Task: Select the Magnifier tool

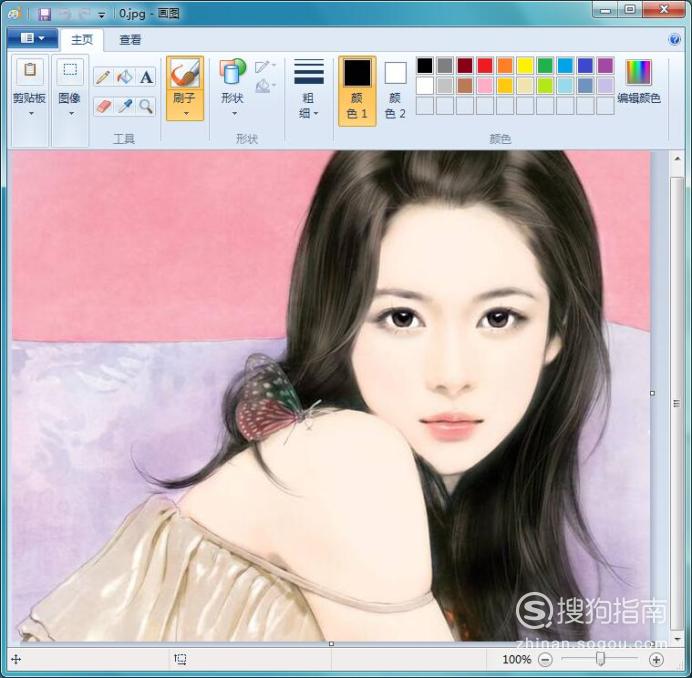Action: pyautogui.click(x=146, y=106)
